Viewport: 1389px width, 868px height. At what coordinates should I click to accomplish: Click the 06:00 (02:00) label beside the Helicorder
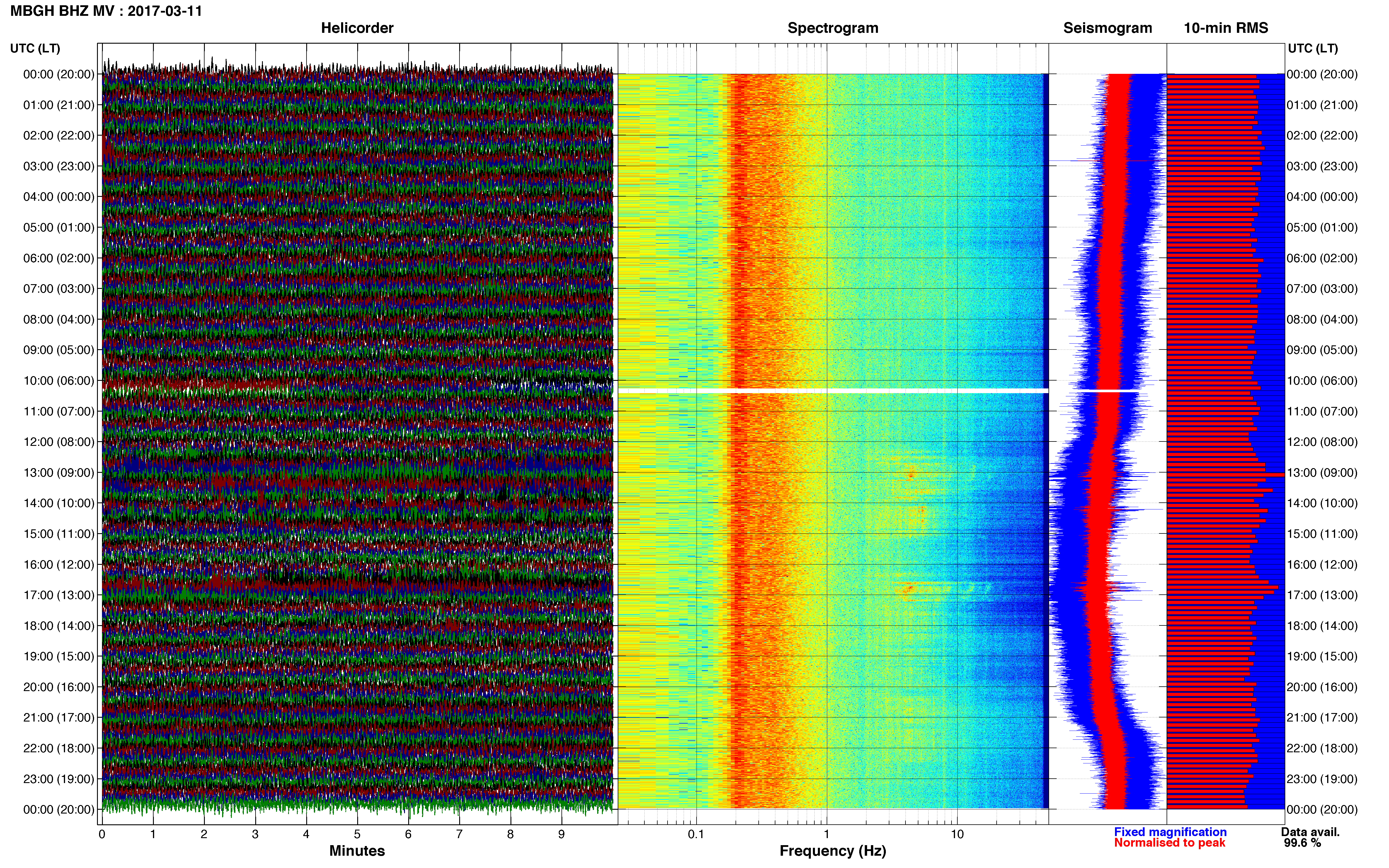59,258
